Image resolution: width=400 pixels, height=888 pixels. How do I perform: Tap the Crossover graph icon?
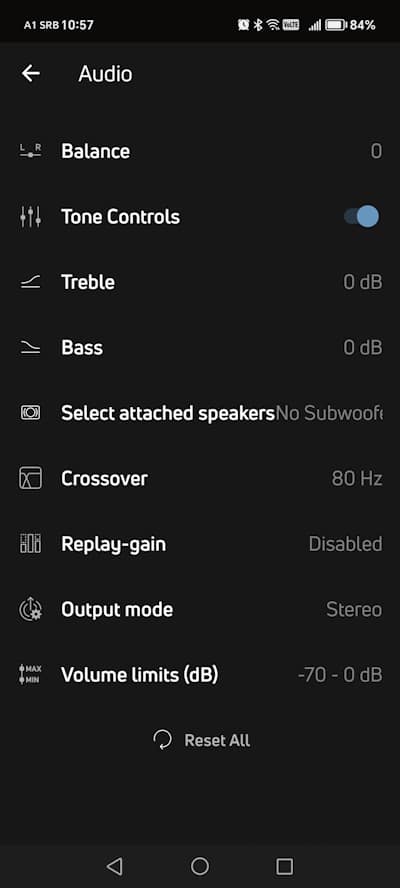pos(31,479)
